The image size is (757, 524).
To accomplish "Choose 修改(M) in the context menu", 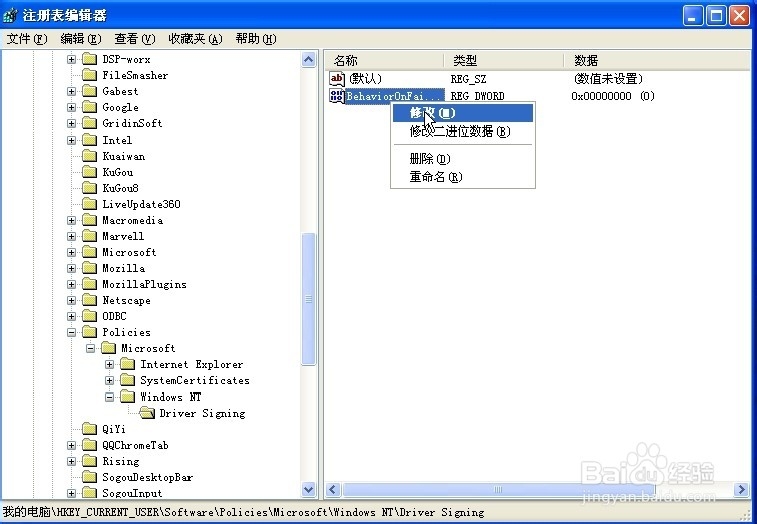I will [463, 113].
